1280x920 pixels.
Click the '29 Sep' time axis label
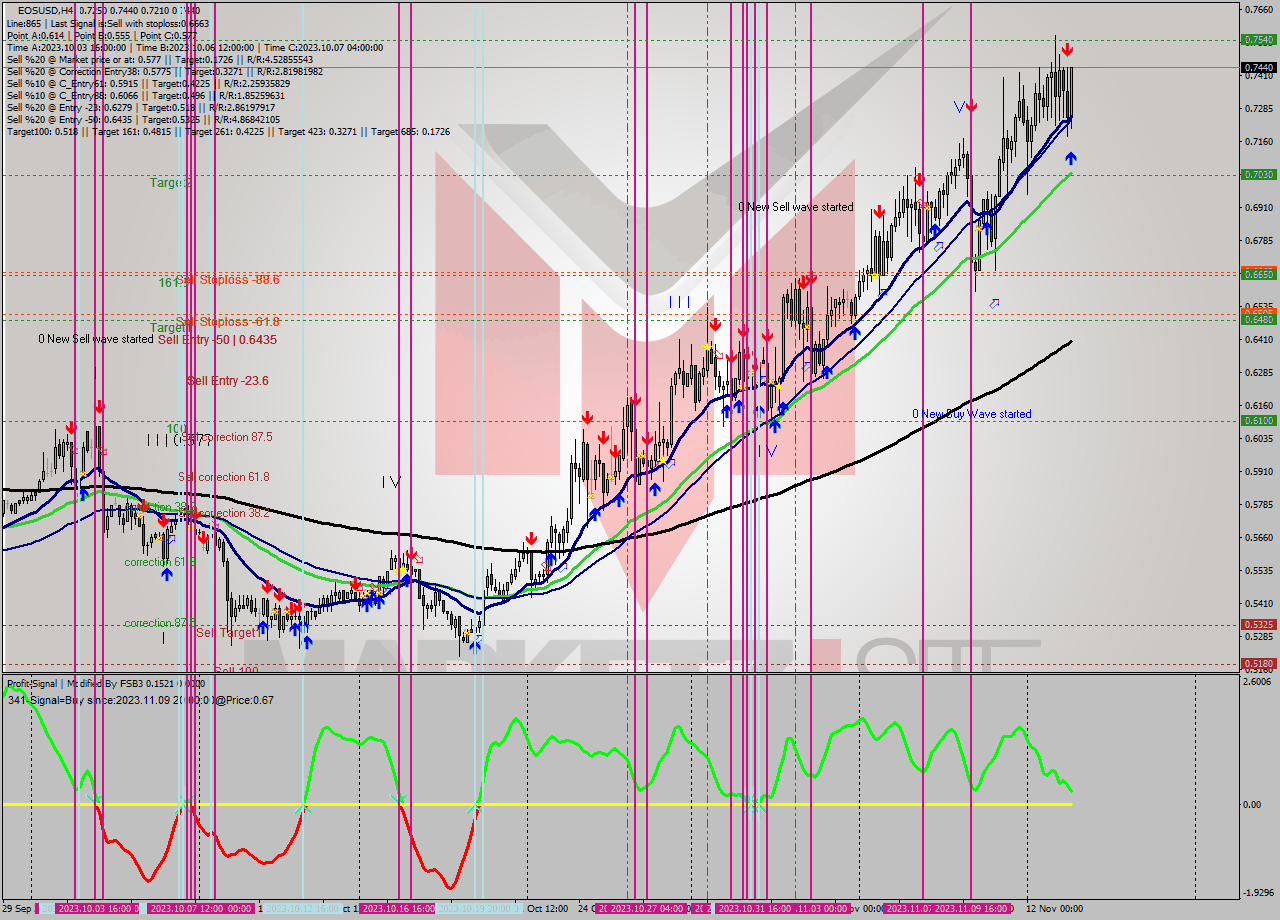coord(16,908)
